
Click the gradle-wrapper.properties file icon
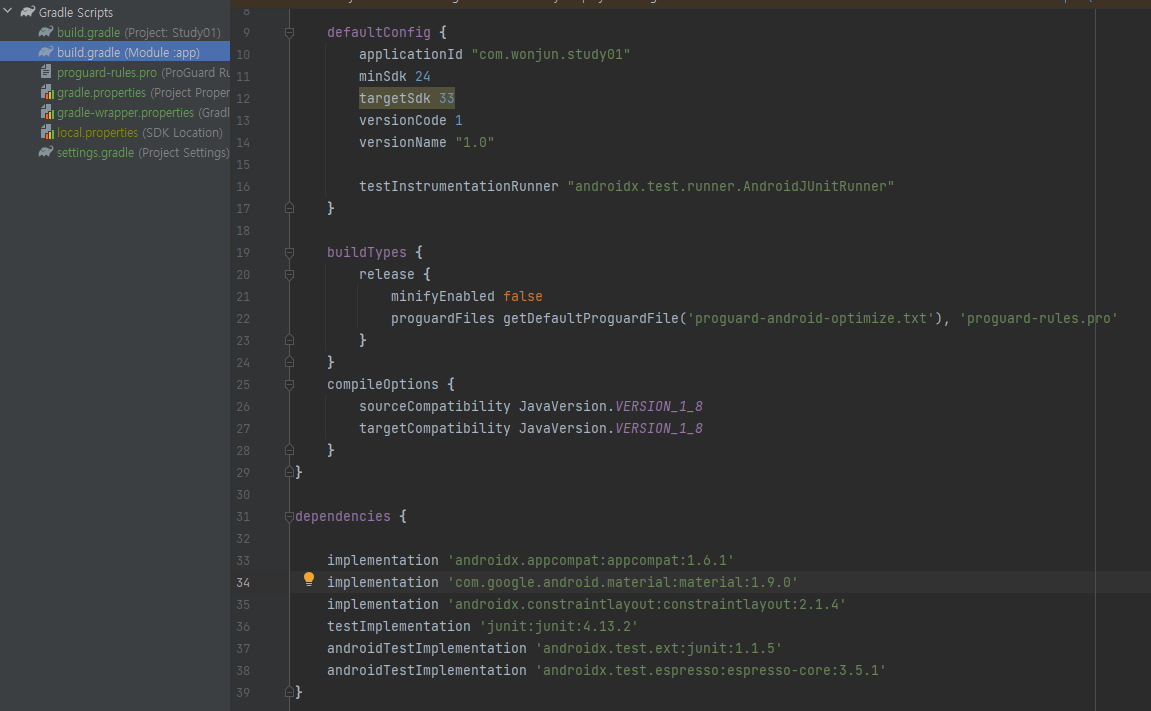click(x=47, y=112)
